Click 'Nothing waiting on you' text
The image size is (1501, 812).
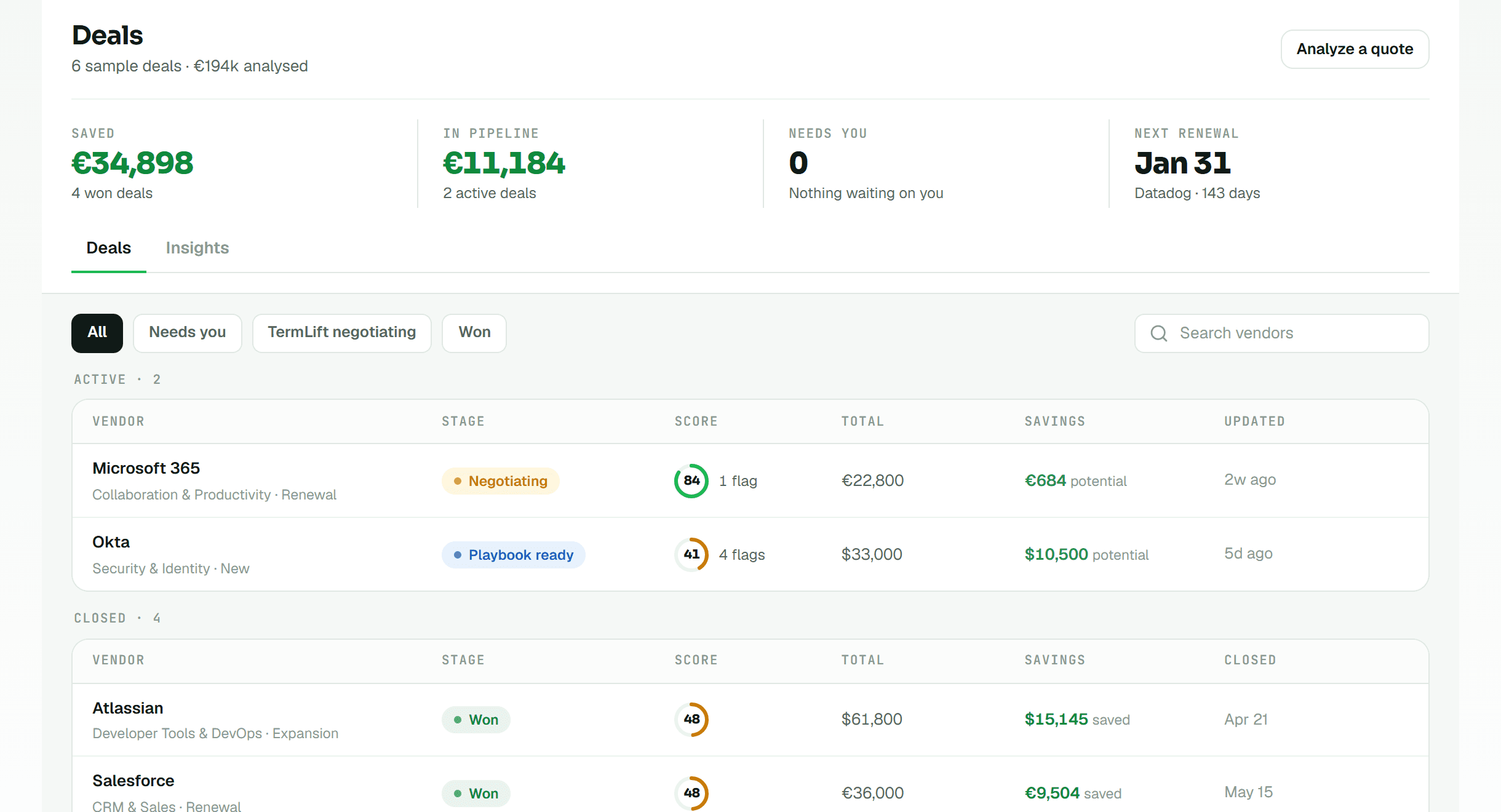click(x=866, y=193)
